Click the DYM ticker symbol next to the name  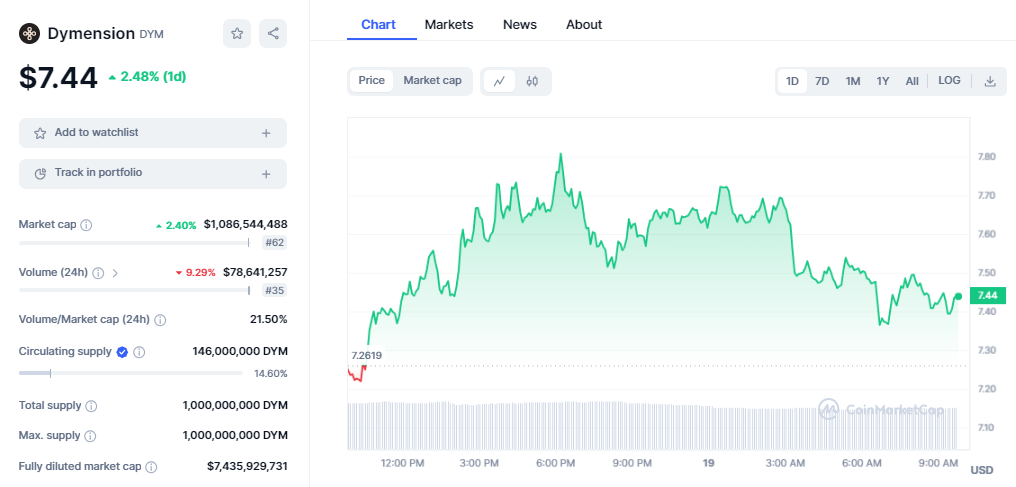[x=152, y=34]
